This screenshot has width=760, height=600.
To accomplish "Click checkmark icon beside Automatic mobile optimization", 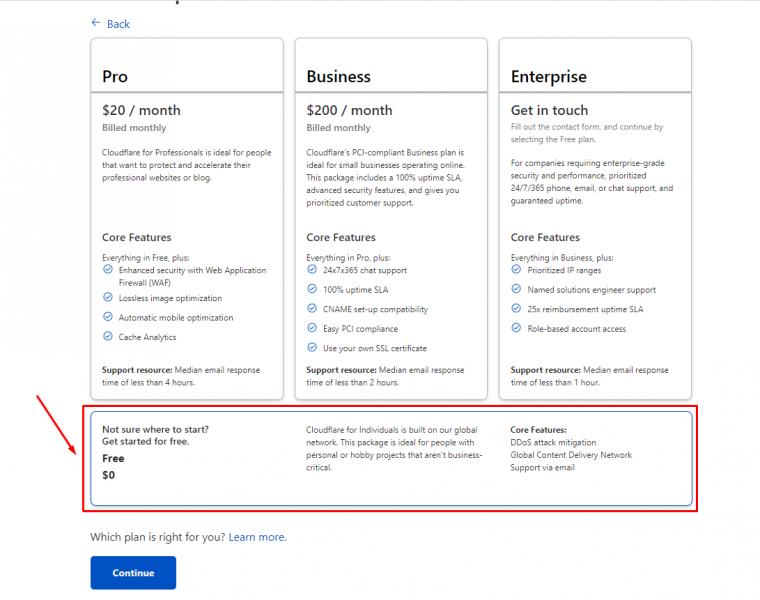I will coord(108,316).
